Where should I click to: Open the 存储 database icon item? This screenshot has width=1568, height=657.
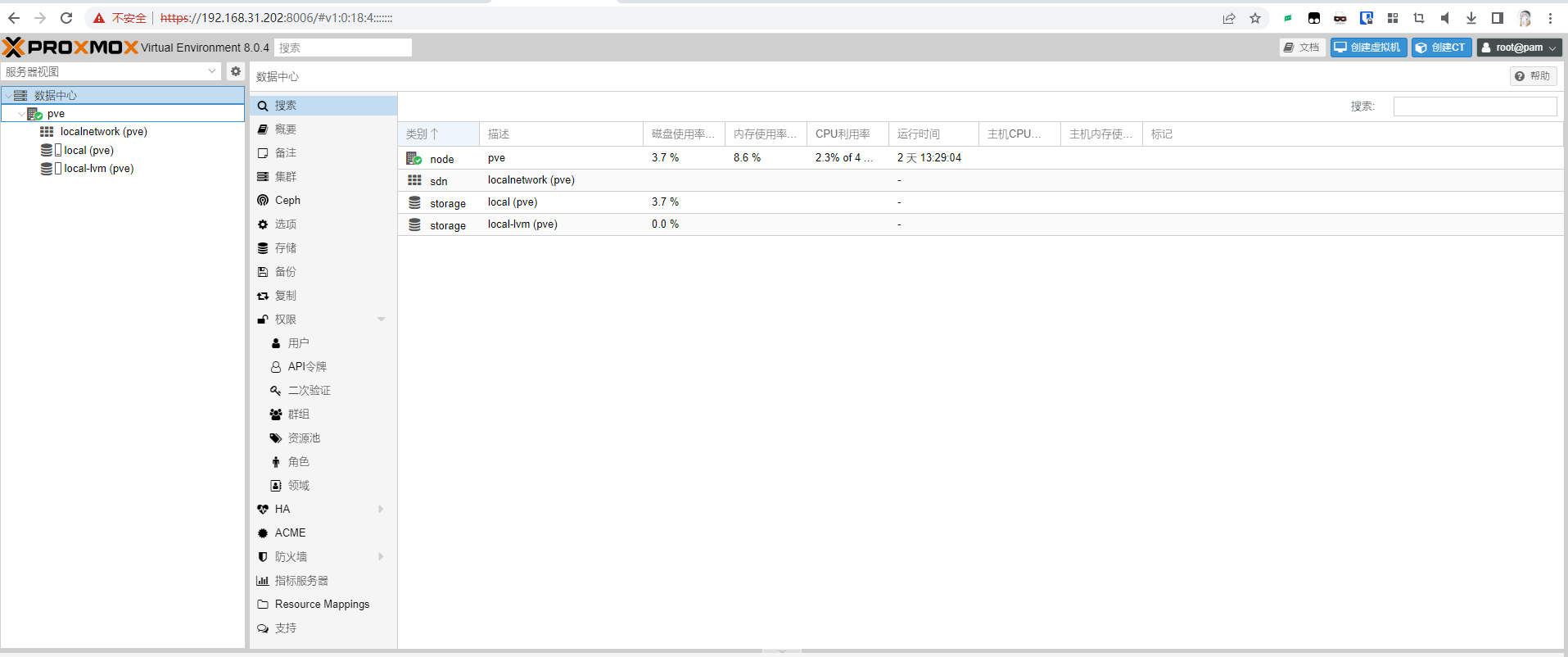coord(263,248)
